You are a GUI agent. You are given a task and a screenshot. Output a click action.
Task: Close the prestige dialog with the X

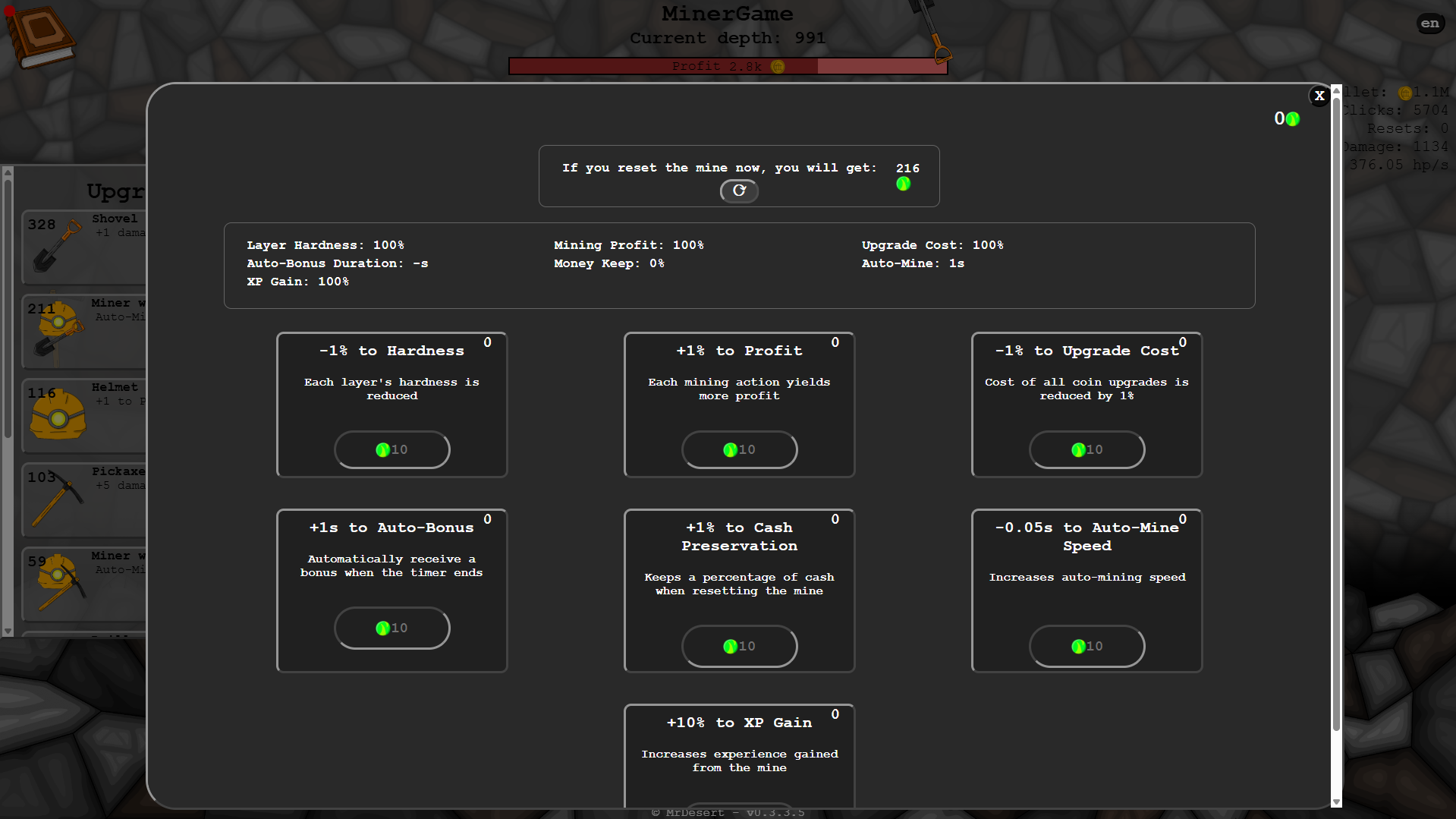click(x=1319, y=96)
